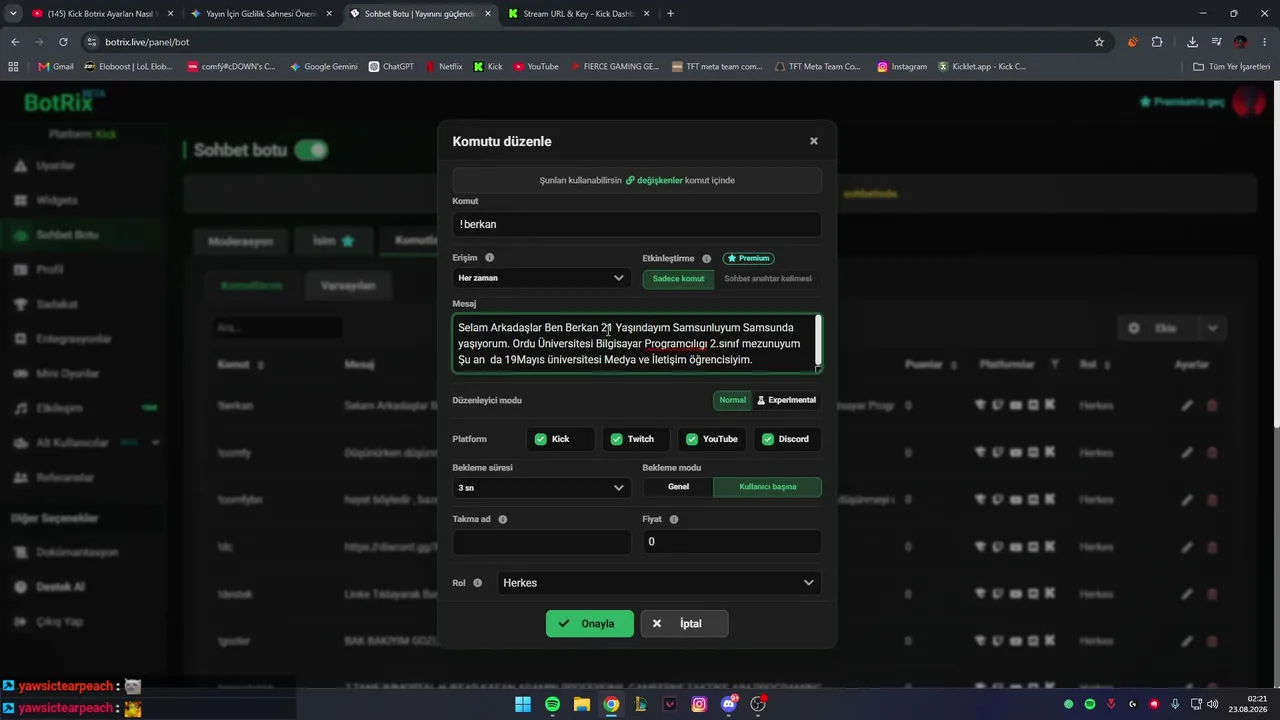Toggle the Sohbet botu switch
1280x720 pixels.
click(311, 150)
